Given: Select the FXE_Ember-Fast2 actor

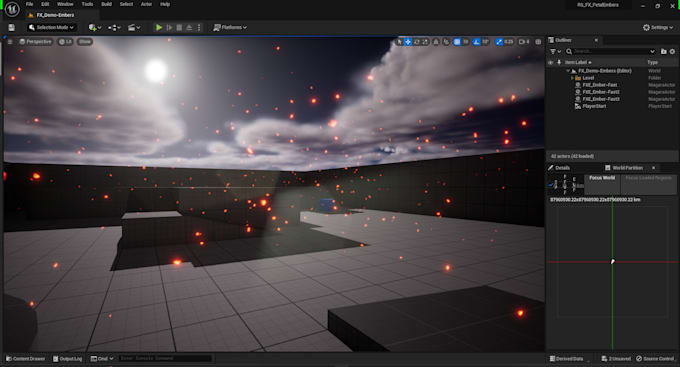Looking at the screenshot, I should pyautogui.click(x=601, y=92).
